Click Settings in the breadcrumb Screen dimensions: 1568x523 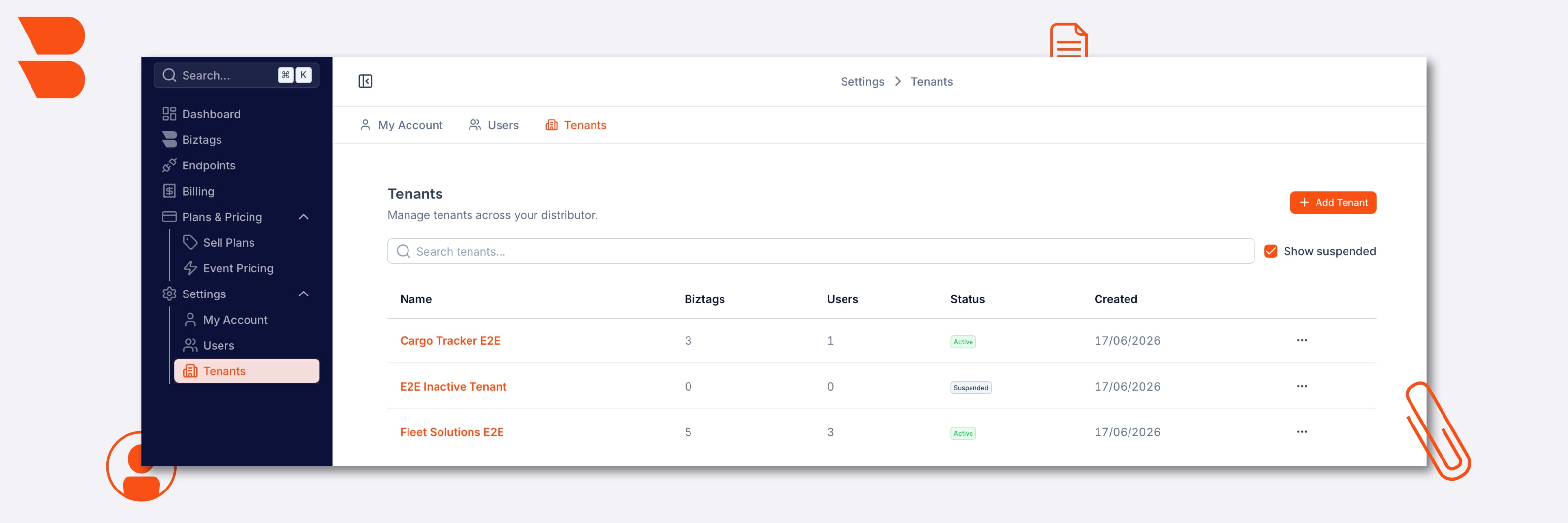[862, 82]
